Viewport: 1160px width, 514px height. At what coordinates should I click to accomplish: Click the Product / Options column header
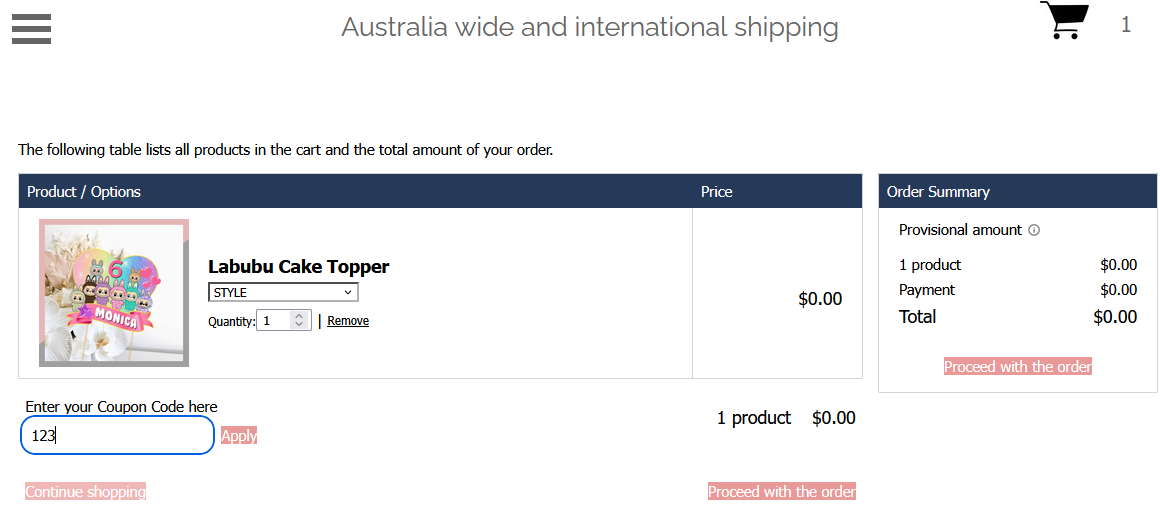[x=84, y=192]
